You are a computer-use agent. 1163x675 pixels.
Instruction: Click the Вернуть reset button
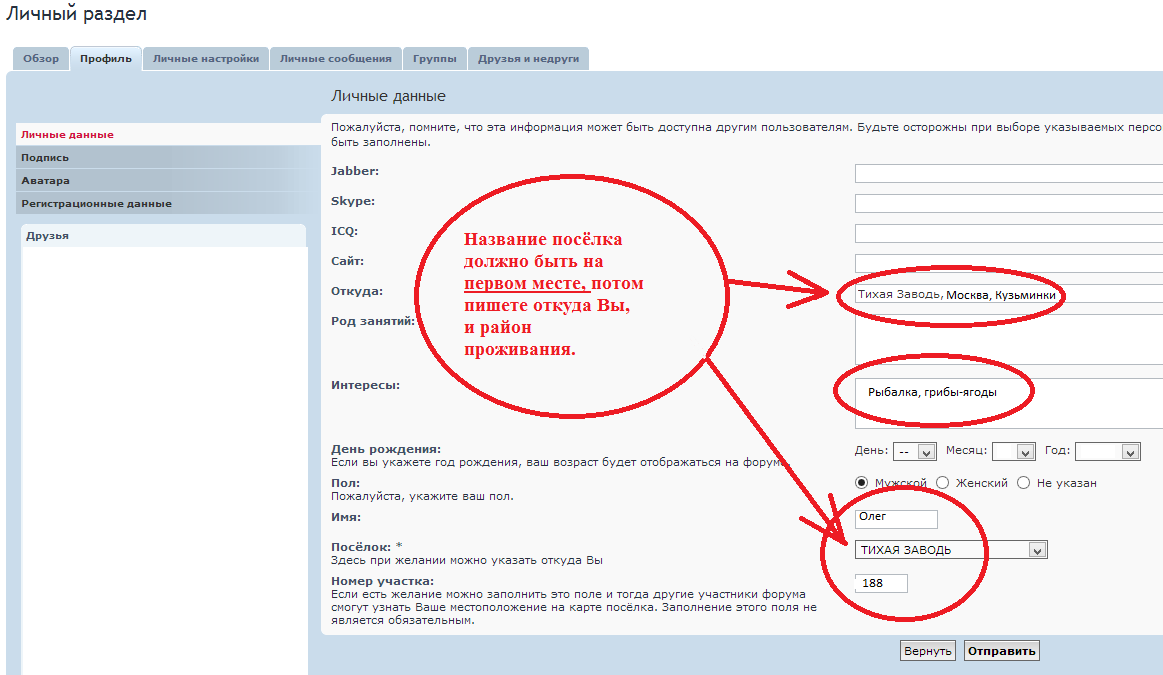click(928, 651)
